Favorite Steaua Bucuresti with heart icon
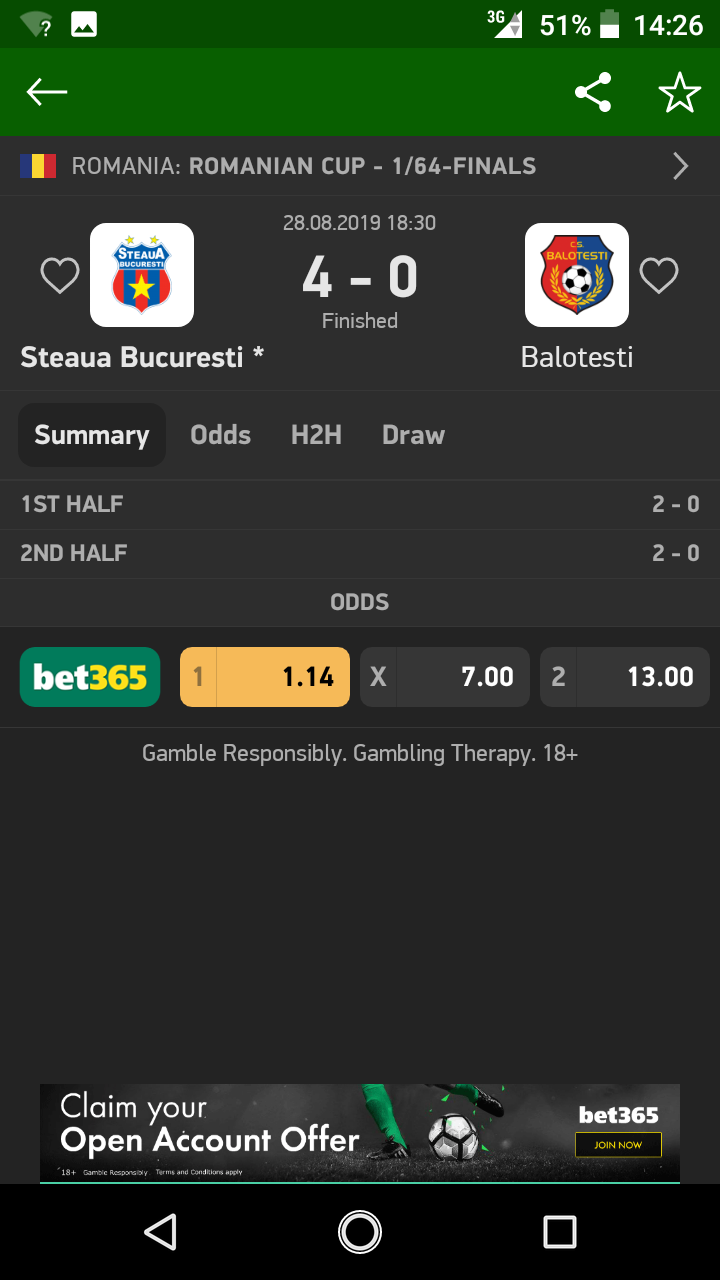 [x=60, y=276]
